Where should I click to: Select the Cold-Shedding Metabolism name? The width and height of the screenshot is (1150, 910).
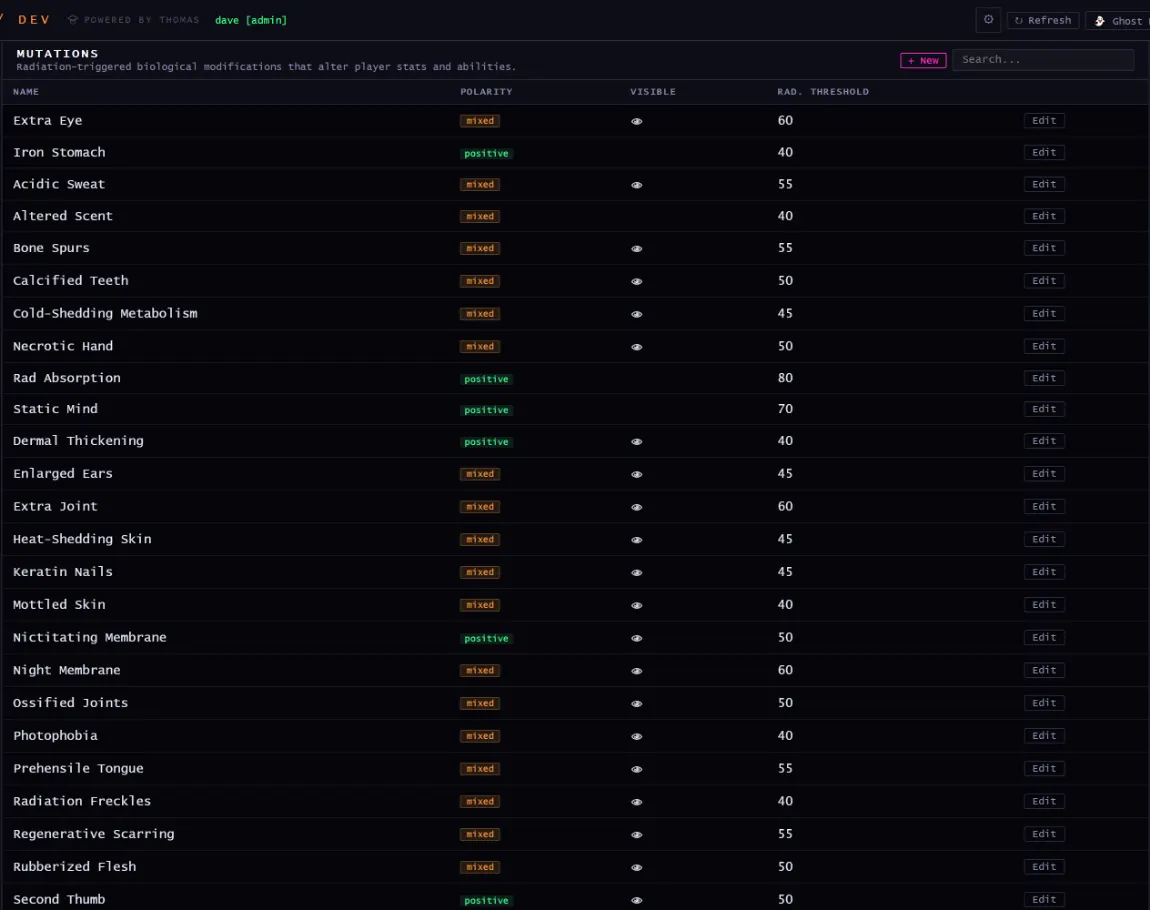click(x=105, y=313)
